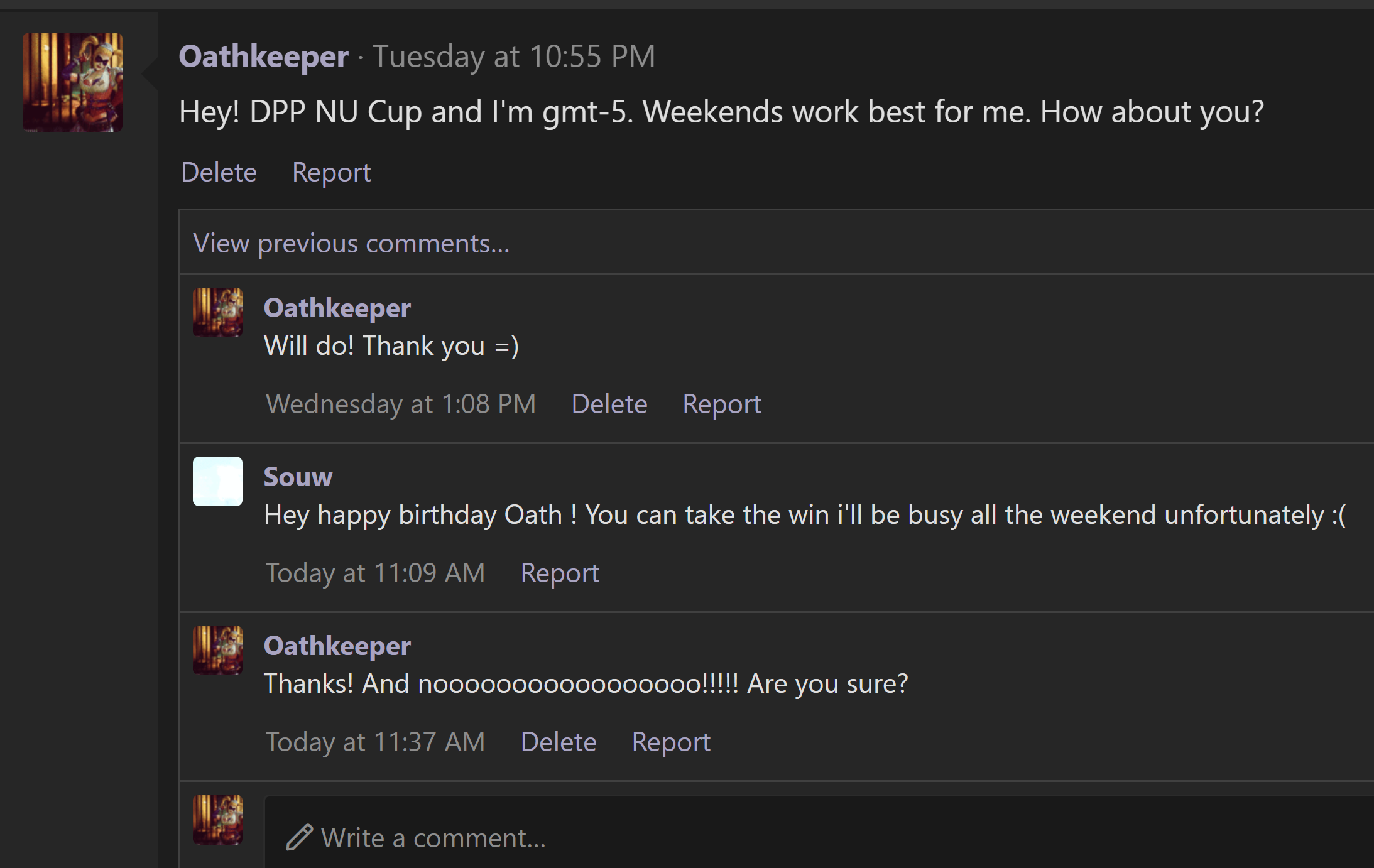
Task: Delete the main DPP NU Cup post
Action: click(x=219, y=172)
